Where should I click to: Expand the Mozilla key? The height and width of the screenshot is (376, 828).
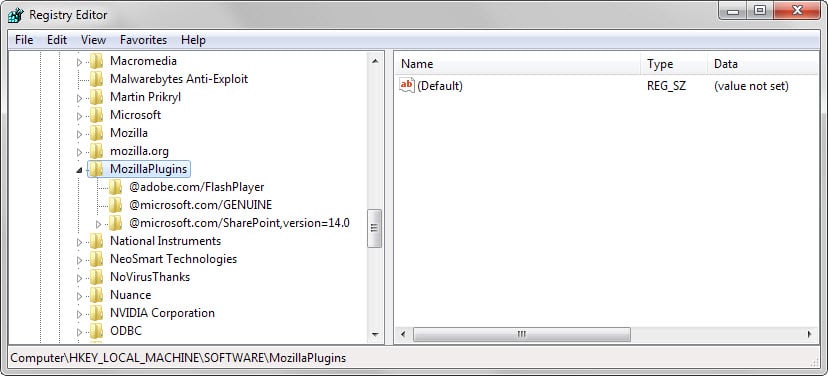point(80,134)
